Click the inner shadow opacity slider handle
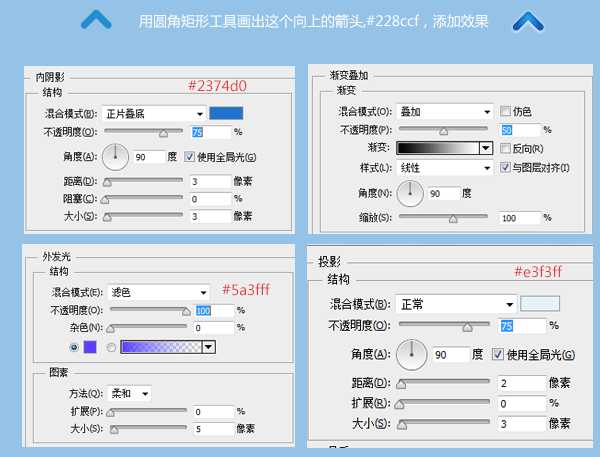 click(x=163, y=133)
